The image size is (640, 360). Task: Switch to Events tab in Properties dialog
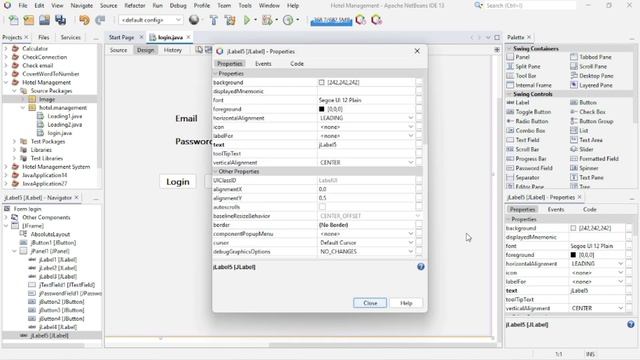coord(263,64)
